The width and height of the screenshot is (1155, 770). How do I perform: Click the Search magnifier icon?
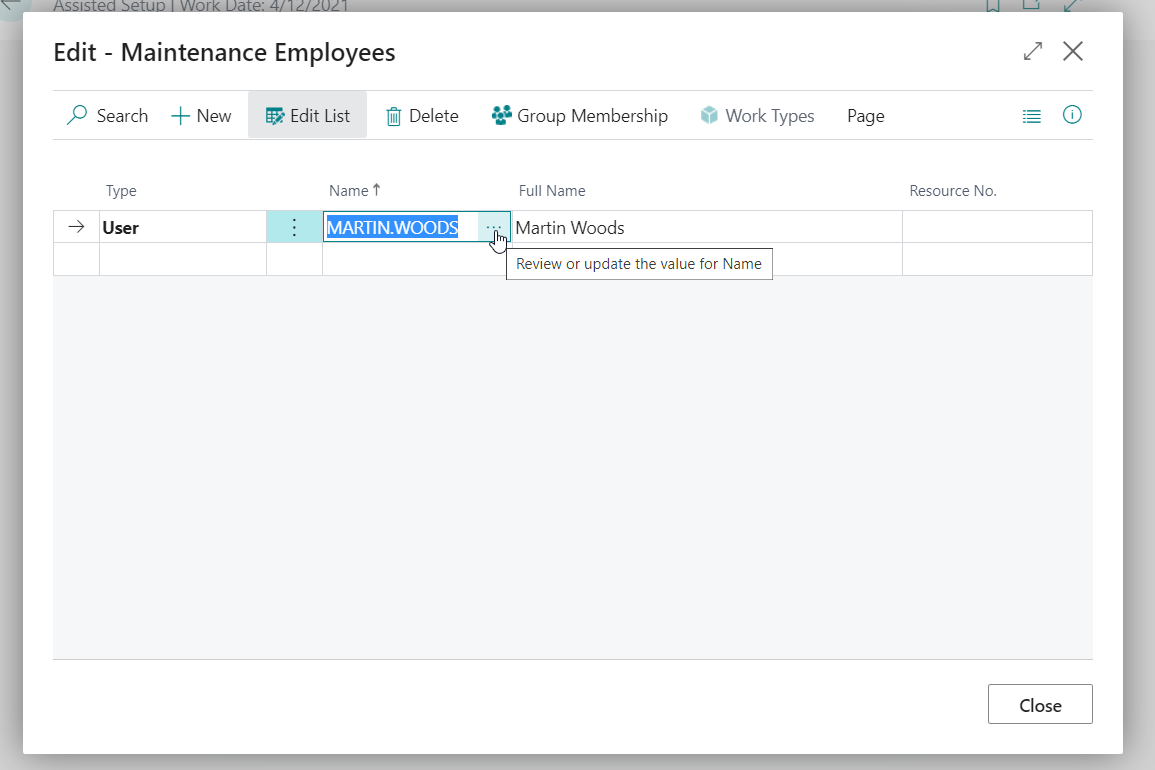[77, 115]
